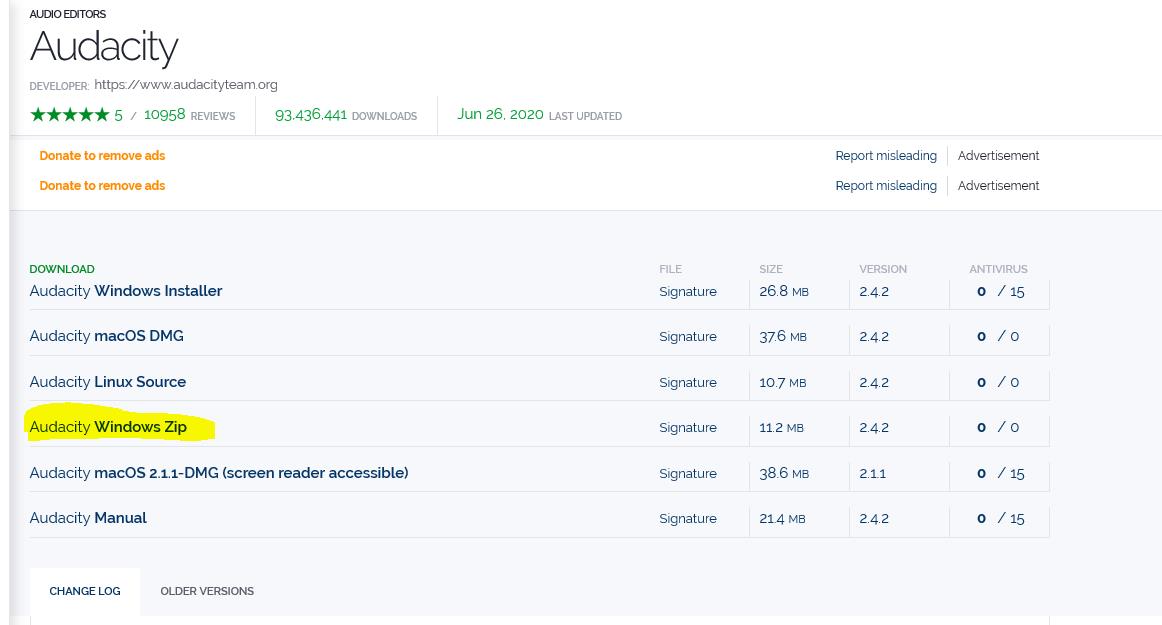Click the antivirus result for Linux Source
Viewport: 1162px width, 625px height.
tap(998, 383)
